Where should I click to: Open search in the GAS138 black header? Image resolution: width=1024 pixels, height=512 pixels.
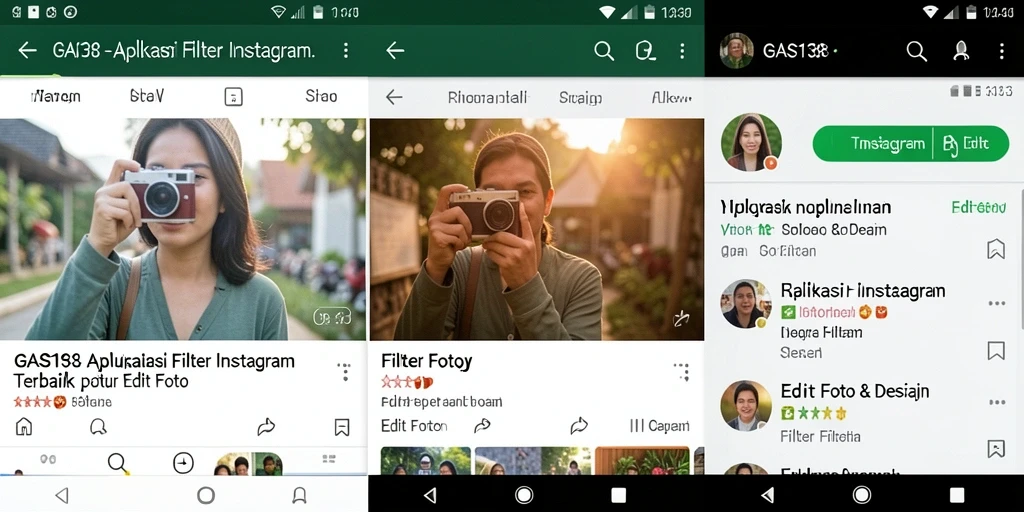point(917,51)
